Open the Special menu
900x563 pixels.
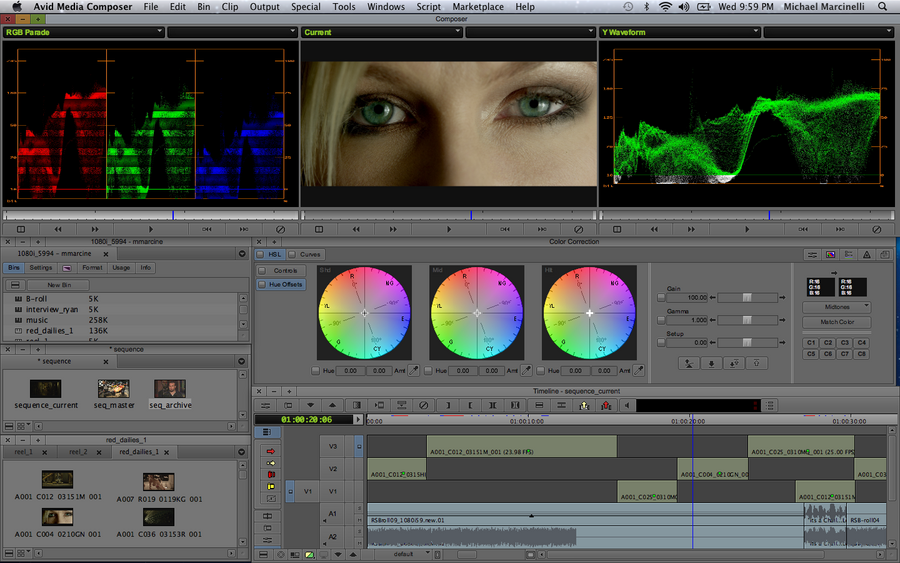pyautogui.click(x=306, y=7)
